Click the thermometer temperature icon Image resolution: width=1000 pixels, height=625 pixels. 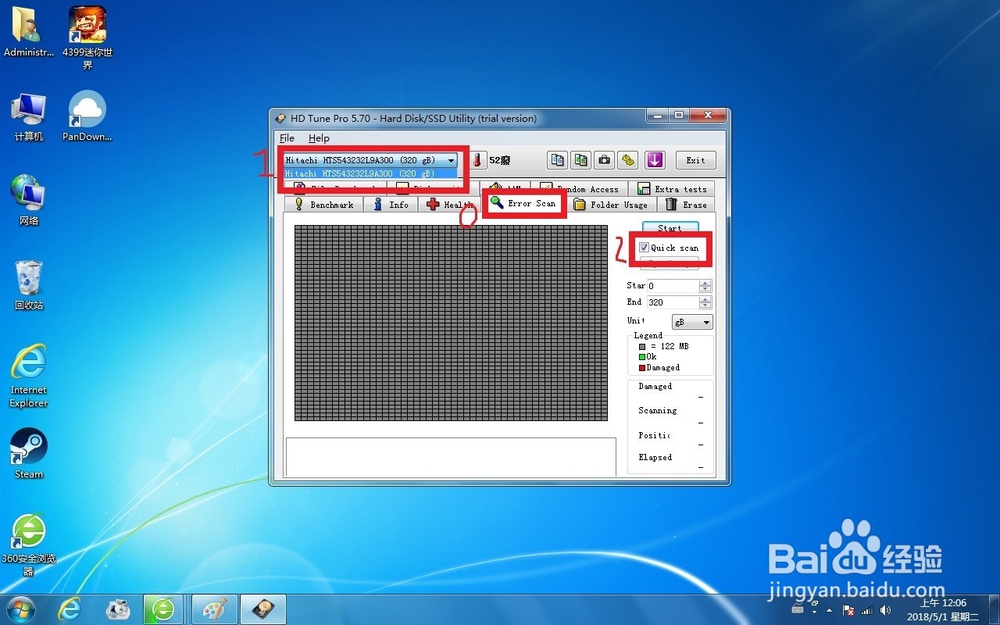tap(476, 160)
